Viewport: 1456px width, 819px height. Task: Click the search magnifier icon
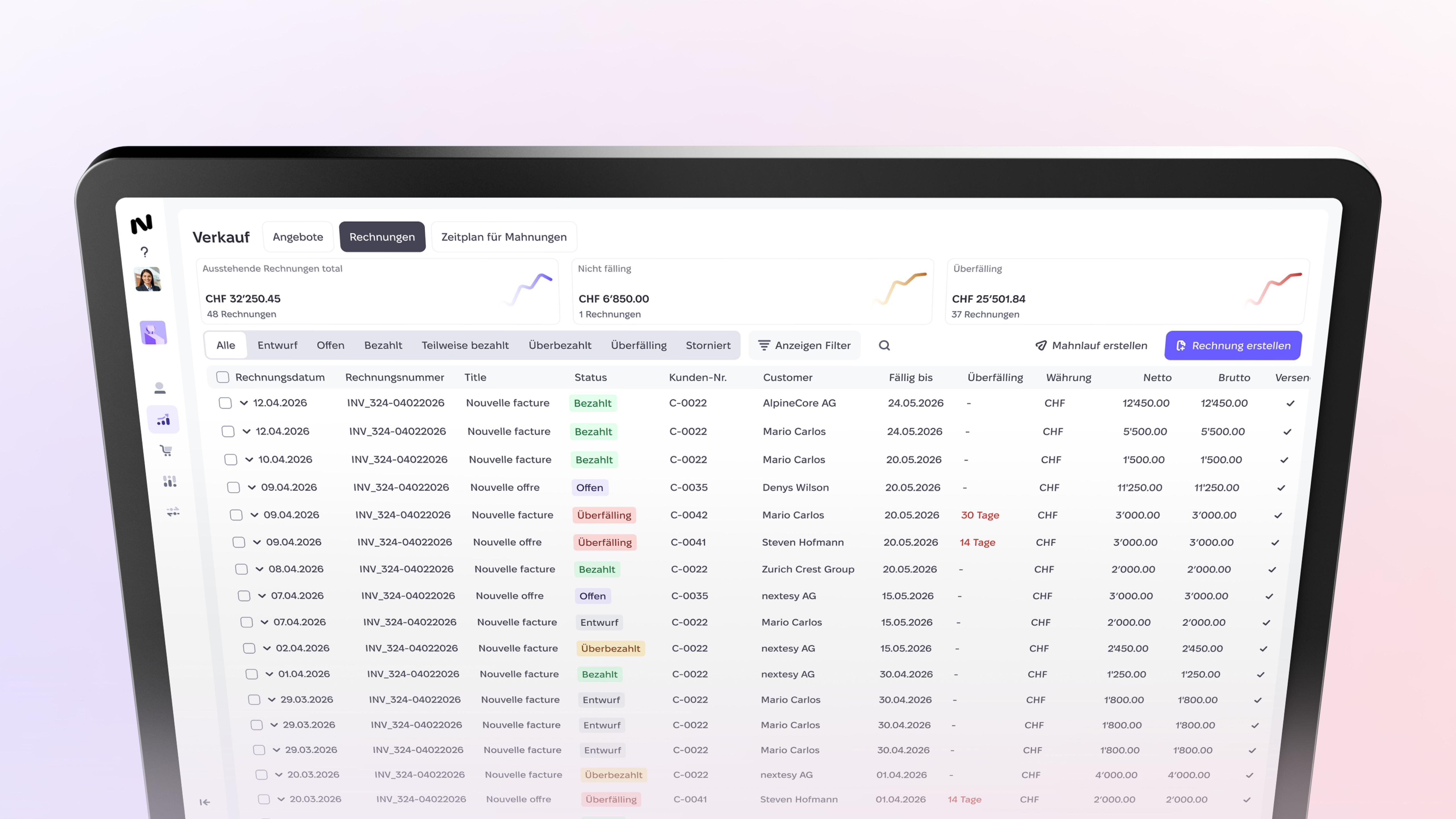[884, 345]
